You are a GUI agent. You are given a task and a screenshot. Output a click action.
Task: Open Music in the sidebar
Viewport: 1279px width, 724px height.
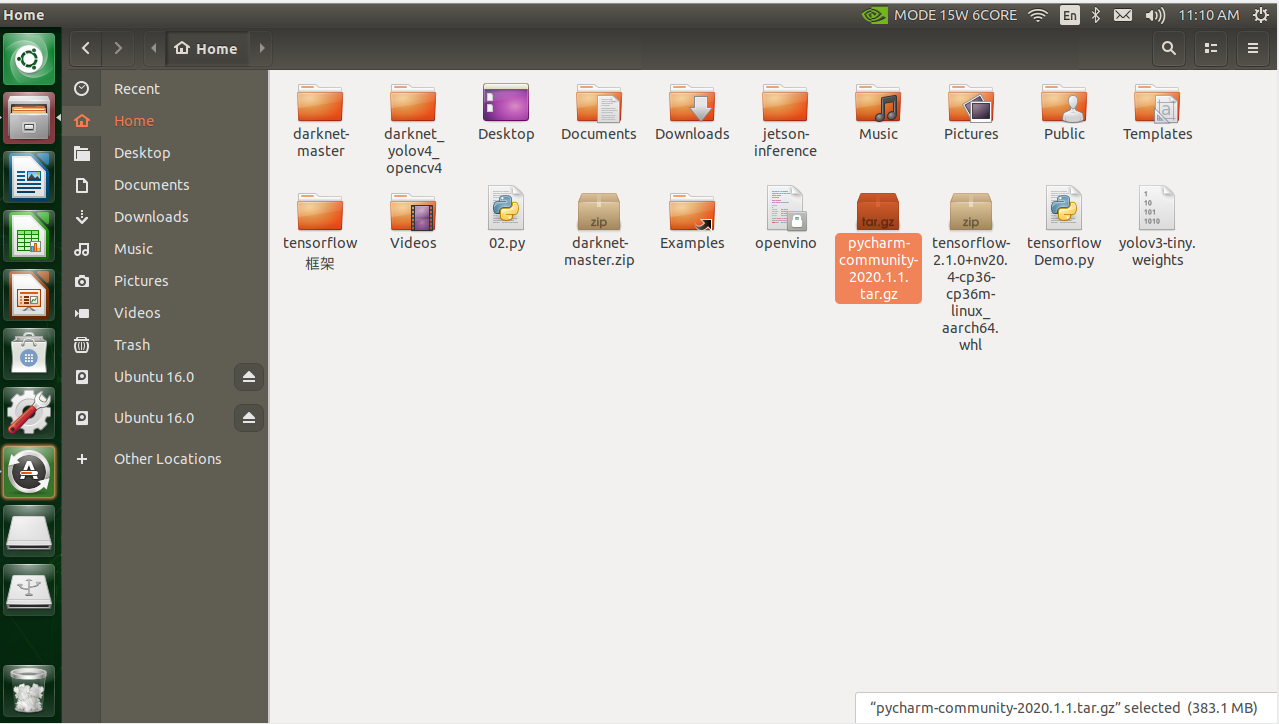click(x=165, y=249)
